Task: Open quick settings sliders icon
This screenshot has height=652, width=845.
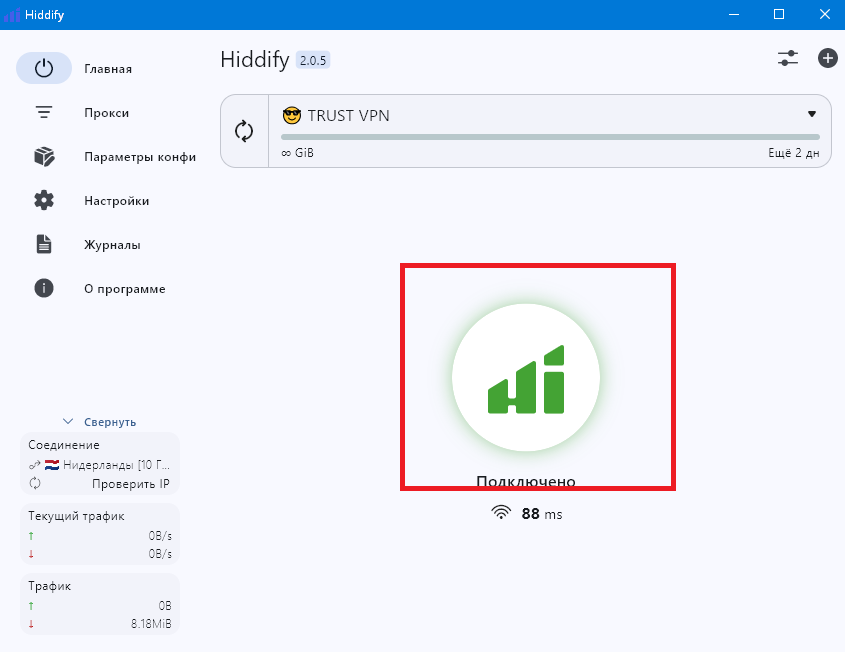Action: [x=788, y=59]
